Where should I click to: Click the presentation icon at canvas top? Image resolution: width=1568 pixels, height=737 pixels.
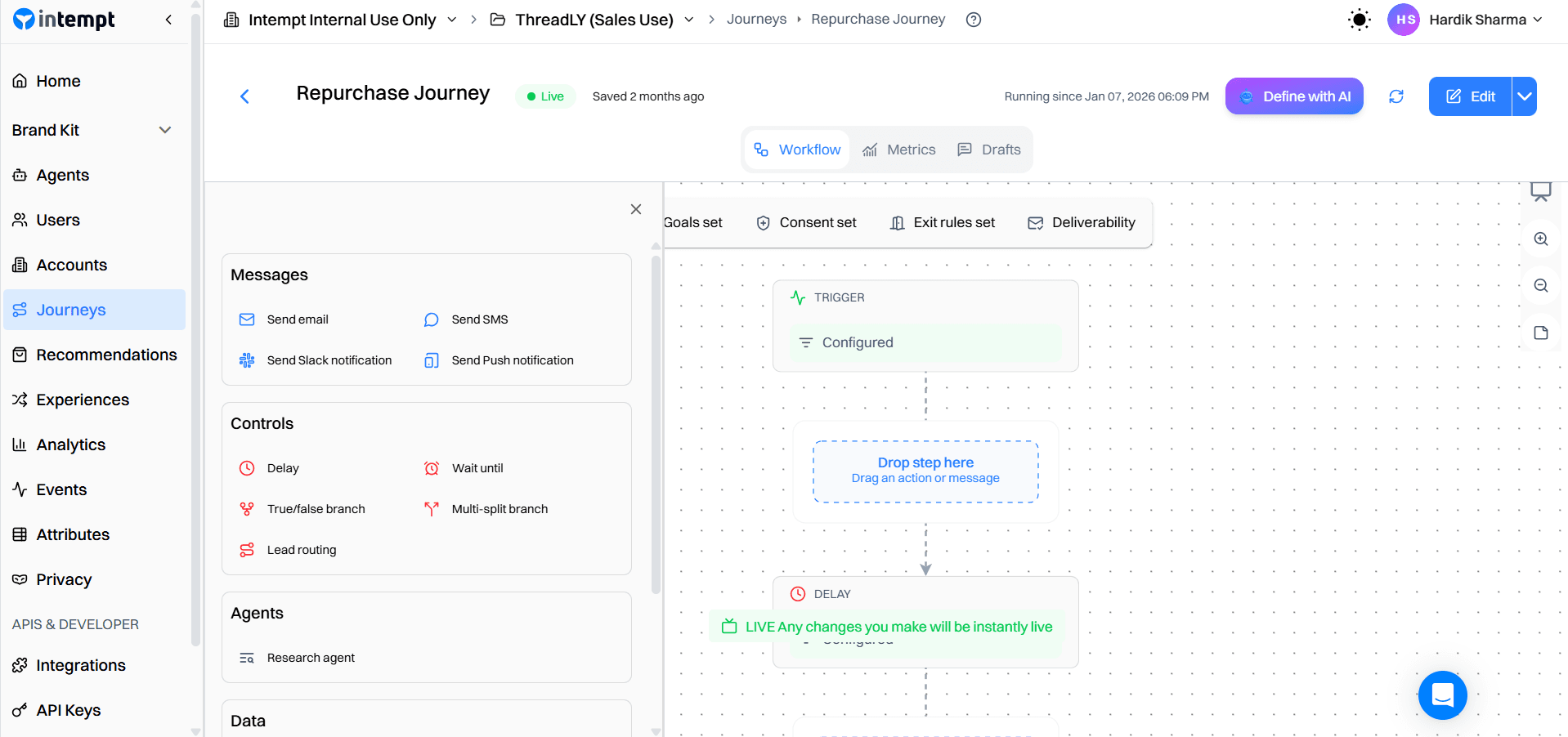[x=1541, y=192]
